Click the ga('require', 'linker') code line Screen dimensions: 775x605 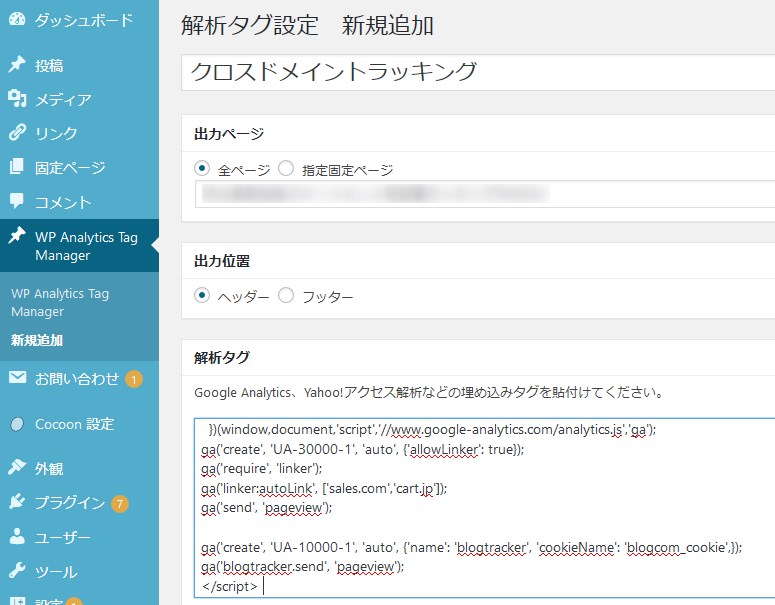[261, 469]
